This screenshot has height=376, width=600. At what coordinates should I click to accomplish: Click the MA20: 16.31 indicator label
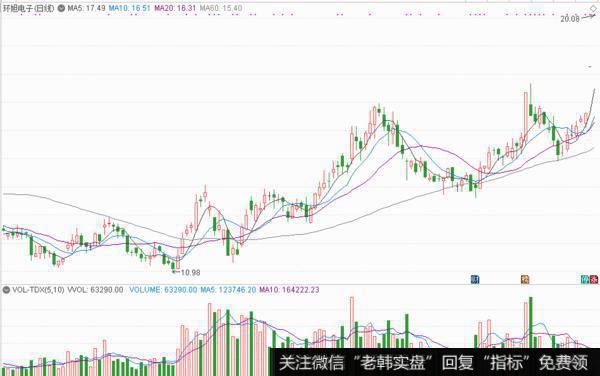(175, 8)
